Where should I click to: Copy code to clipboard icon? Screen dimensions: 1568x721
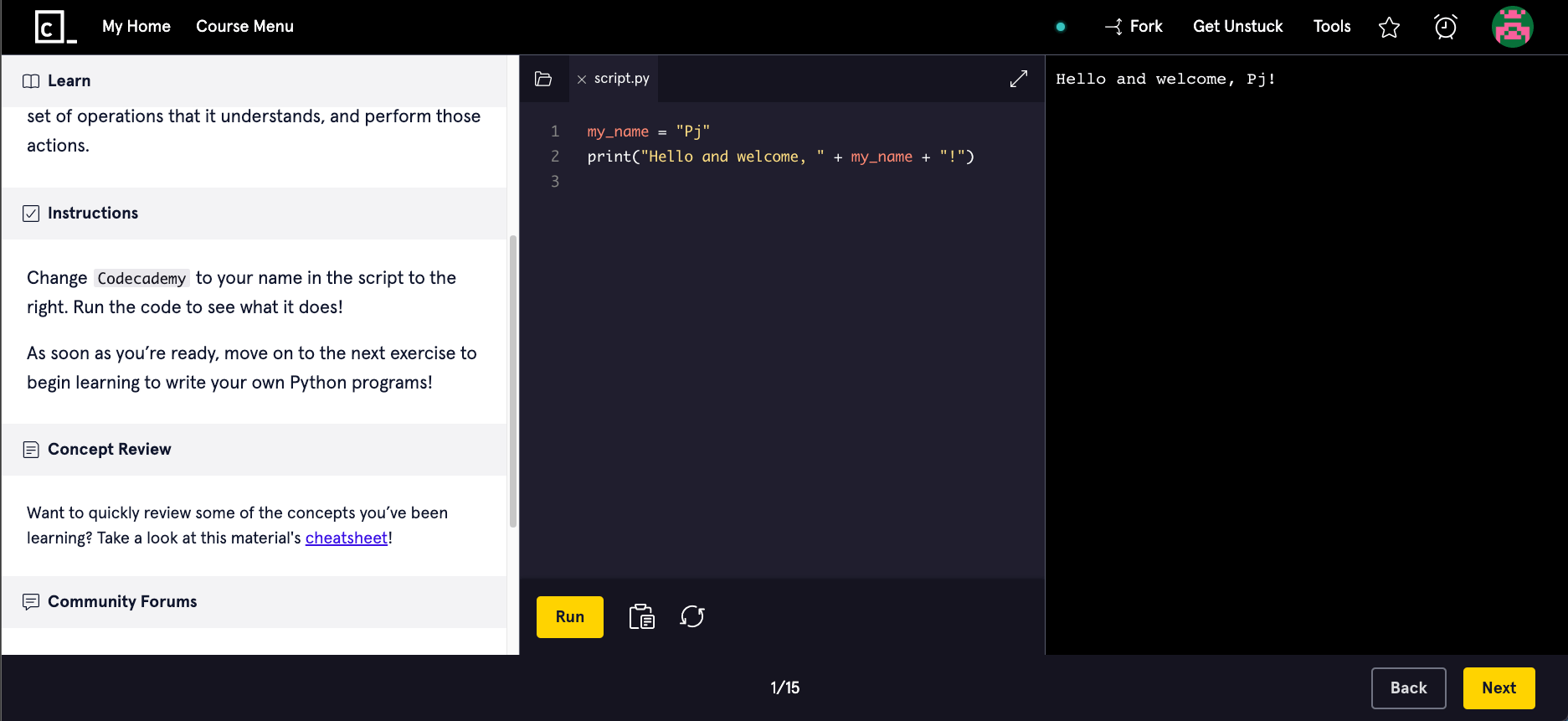pos(642,617)
